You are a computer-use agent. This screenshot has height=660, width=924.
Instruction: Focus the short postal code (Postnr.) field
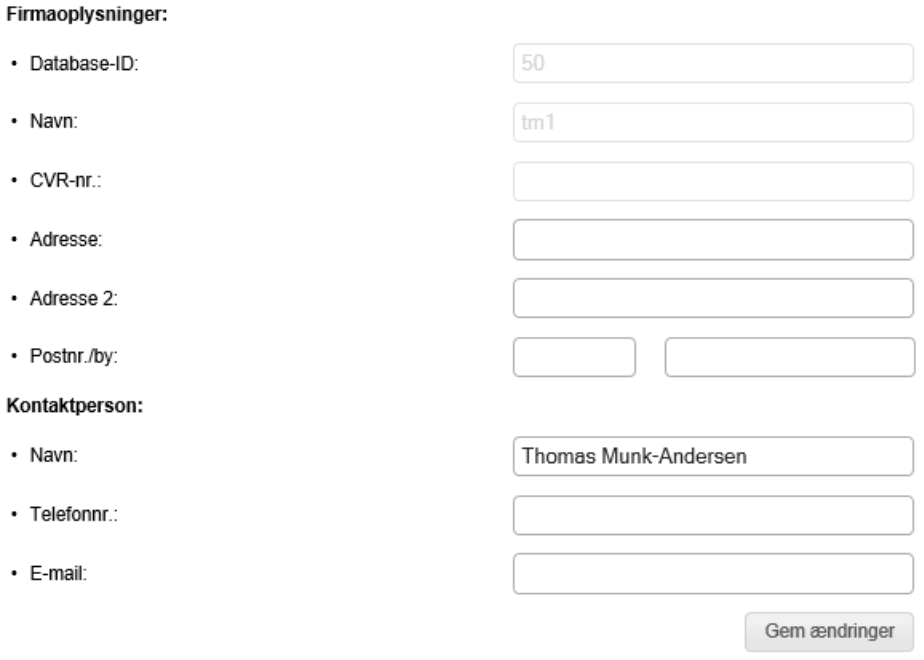574,357
